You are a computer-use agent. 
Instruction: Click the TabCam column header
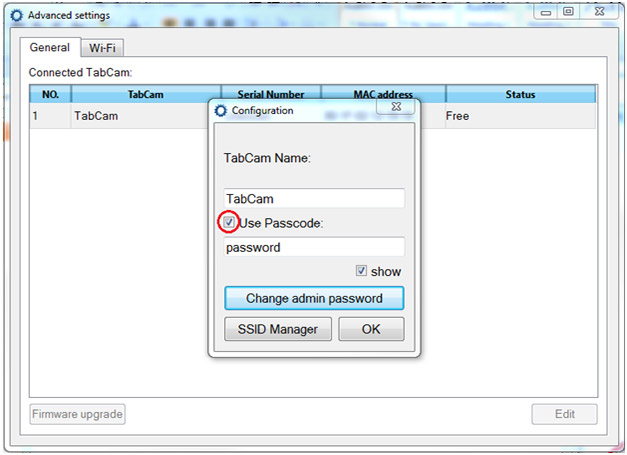coord(146,94)
